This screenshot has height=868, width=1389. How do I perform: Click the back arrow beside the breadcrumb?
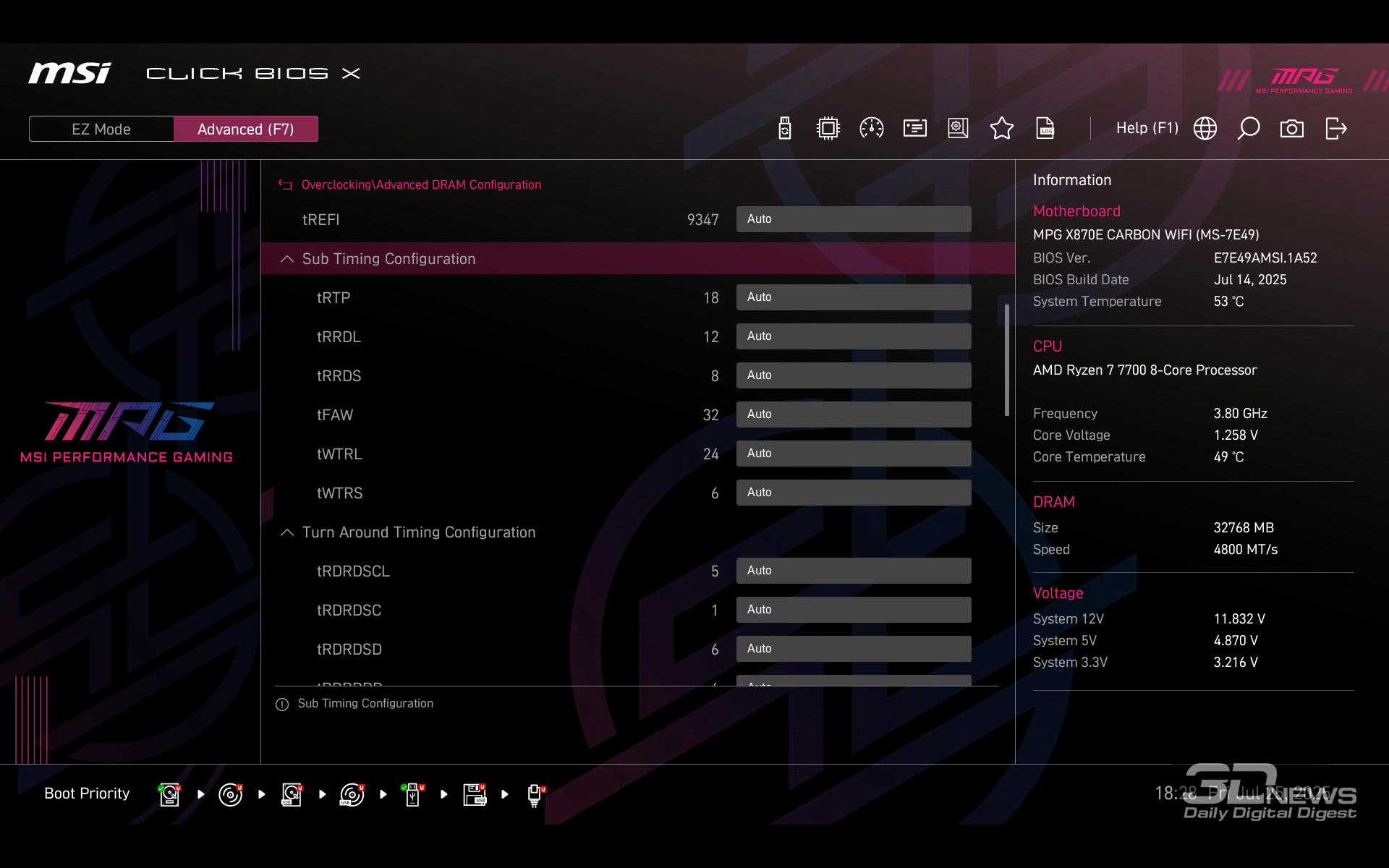tap(285, 185)
